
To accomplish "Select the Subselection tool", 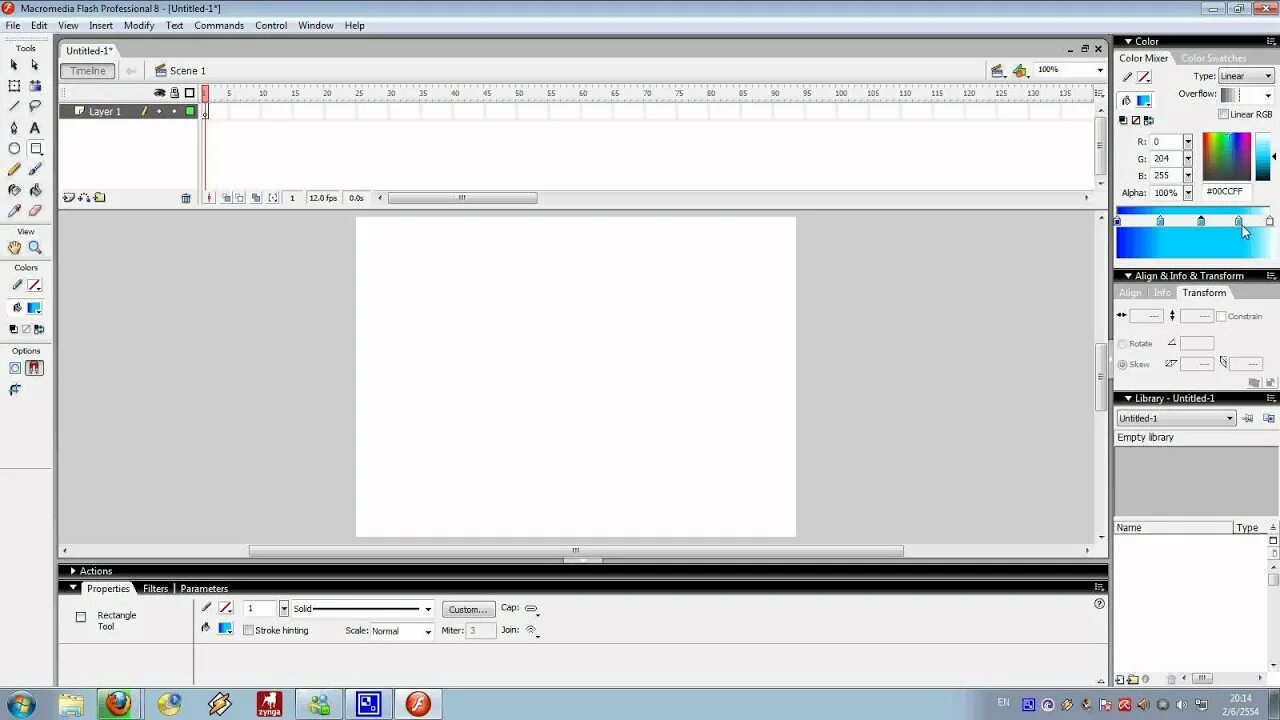I will pos(35,65).
